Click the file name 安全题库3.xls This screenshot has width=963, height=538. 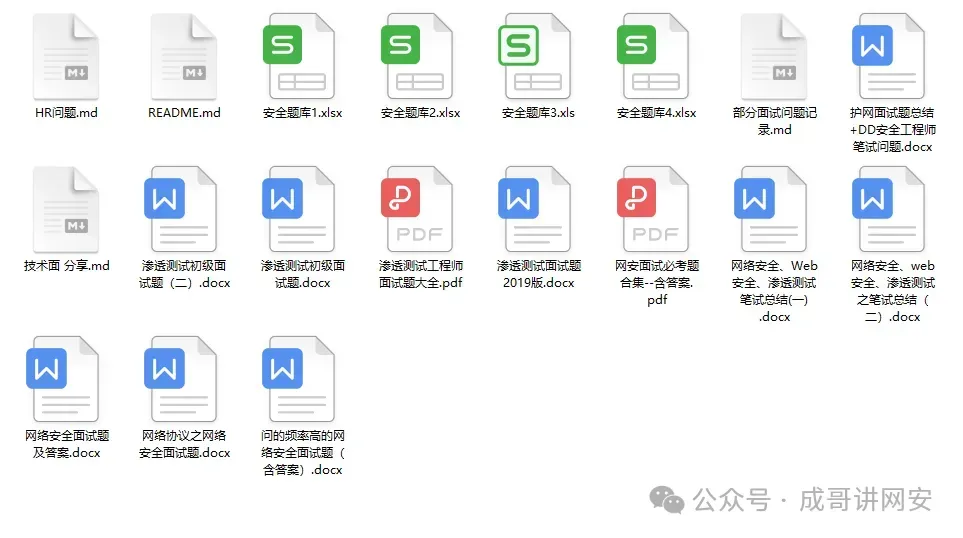[538, 113]
